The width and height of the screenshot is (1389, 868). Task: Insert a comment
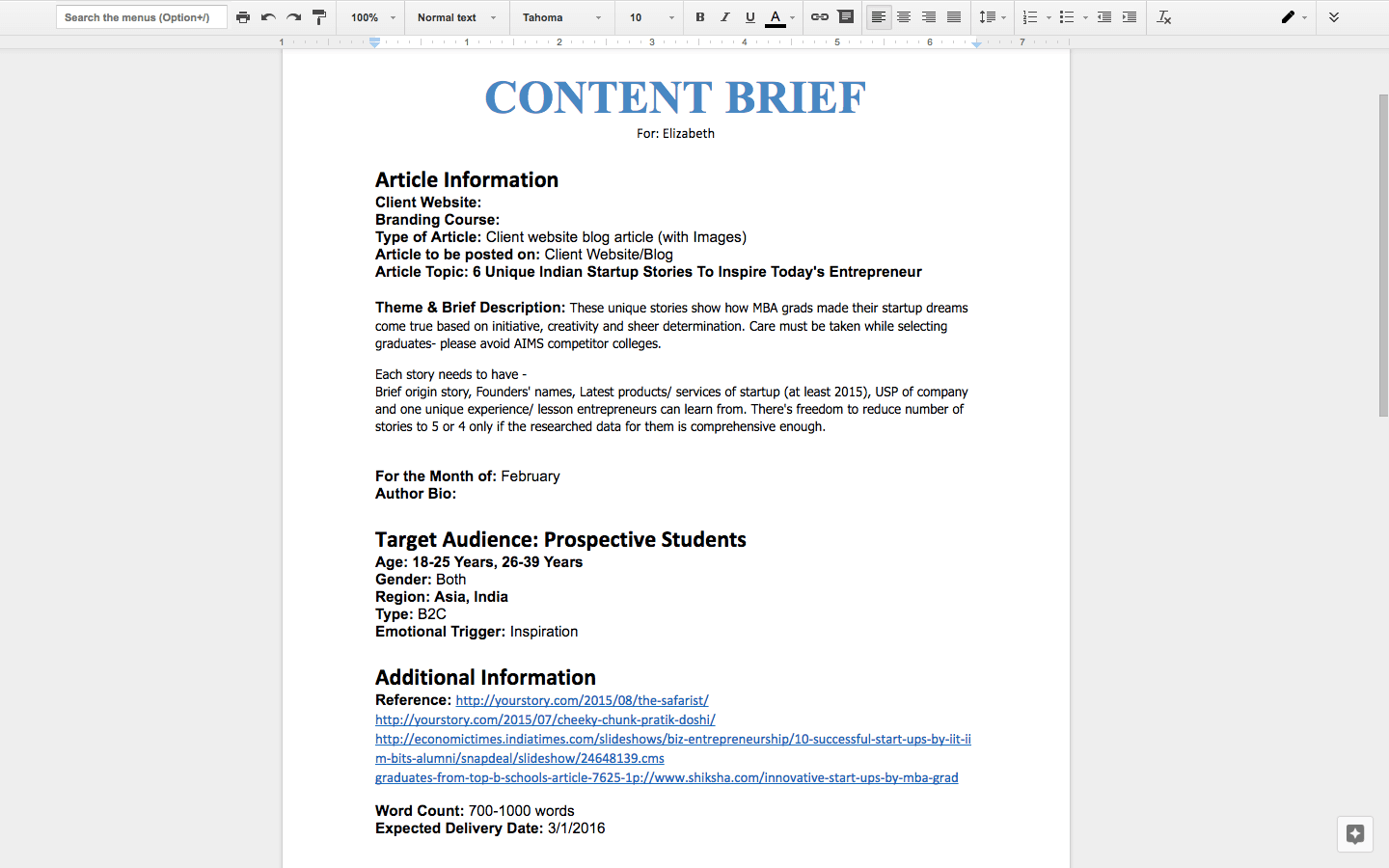(x=846, y=17)
